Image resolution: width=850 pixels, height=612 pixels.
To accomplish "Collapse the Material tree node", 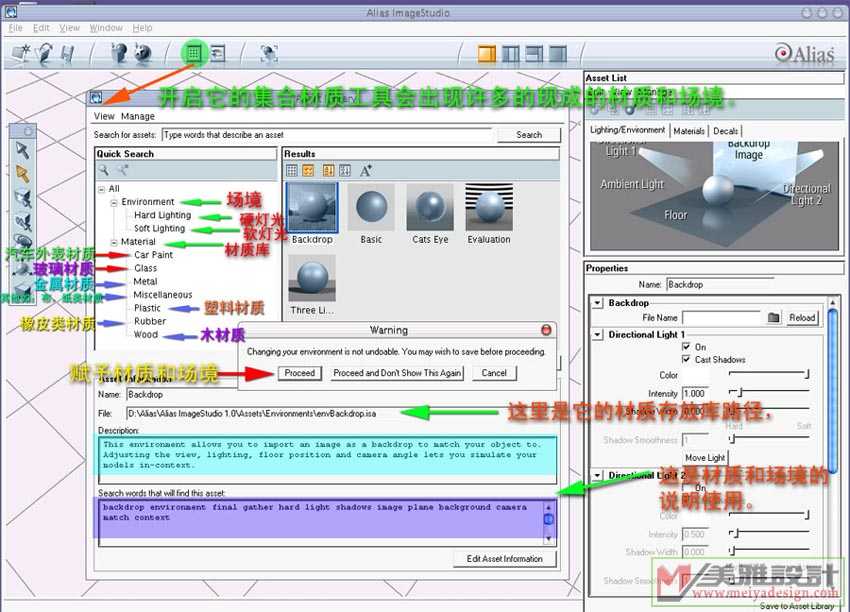I will [x=115, y=242].
